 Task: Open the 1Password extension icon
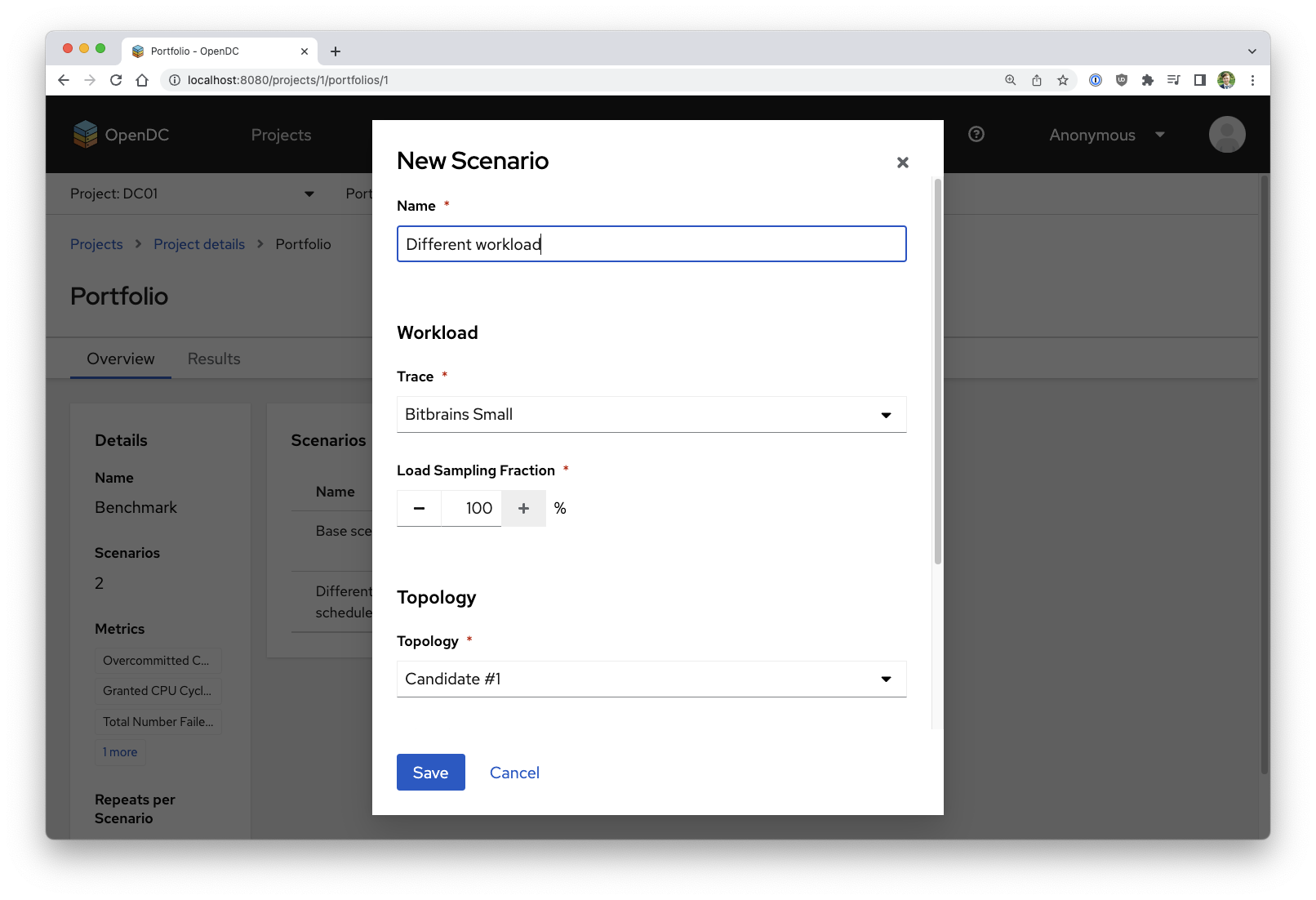(x=1095, y=80)
